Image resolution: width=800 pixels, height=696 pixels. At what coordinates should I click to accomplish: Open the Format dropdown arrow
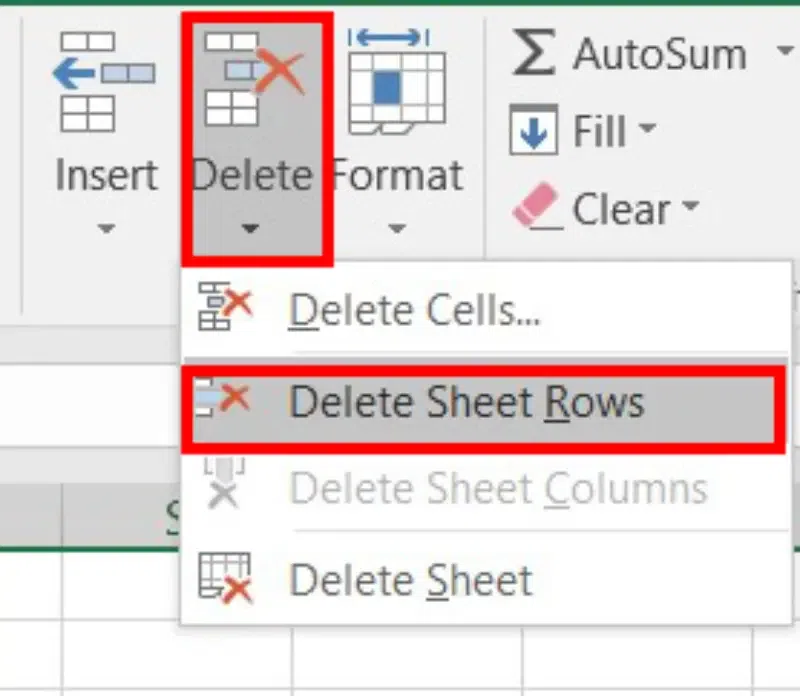(396, 229)
